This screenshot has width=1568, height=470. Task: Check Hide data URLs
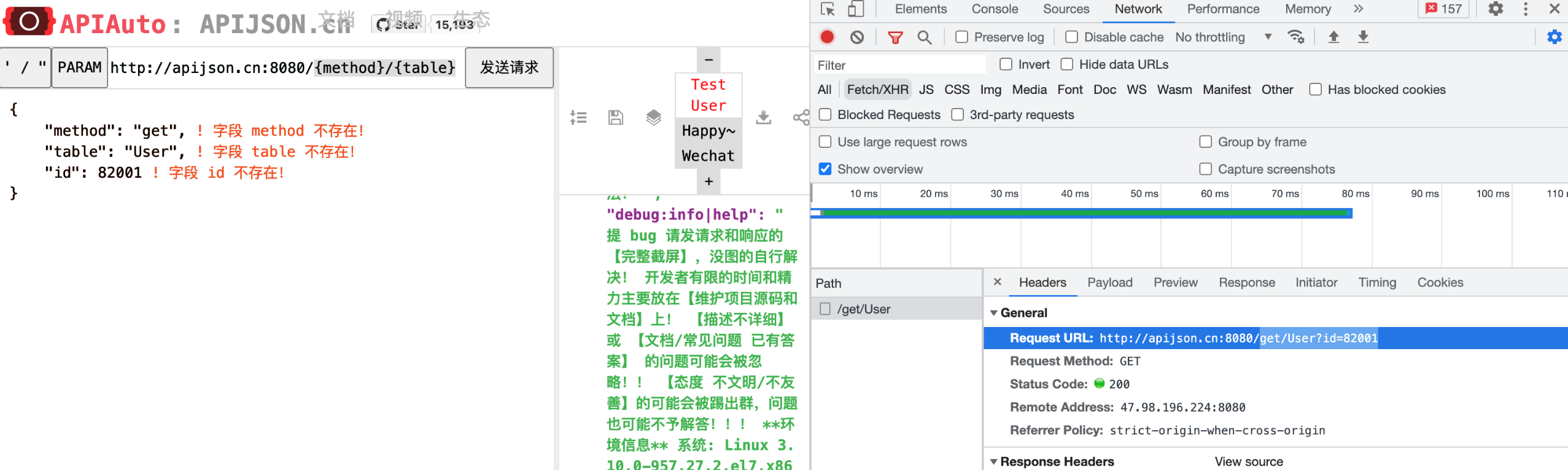point(1067,64)
